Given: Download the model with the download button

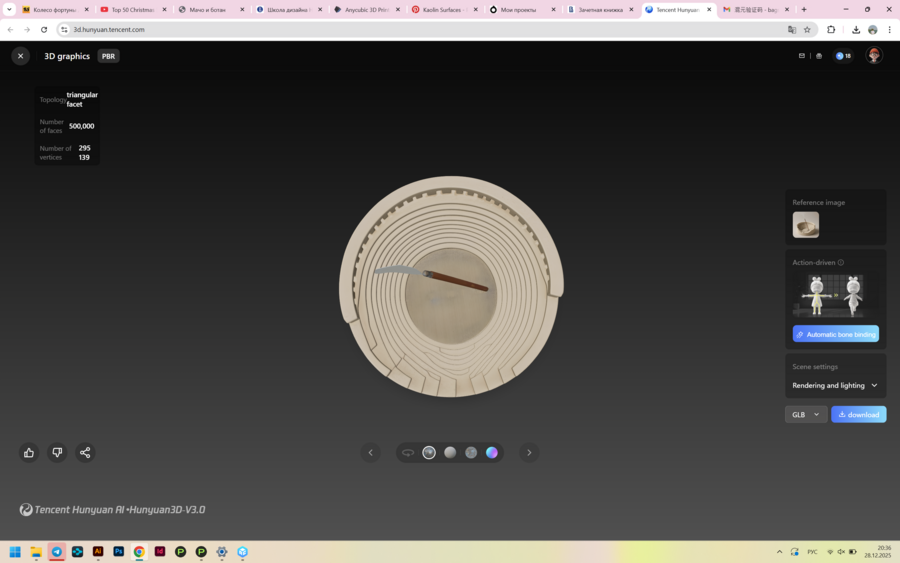Looking at the screenshot, I should tap(859, 414).
